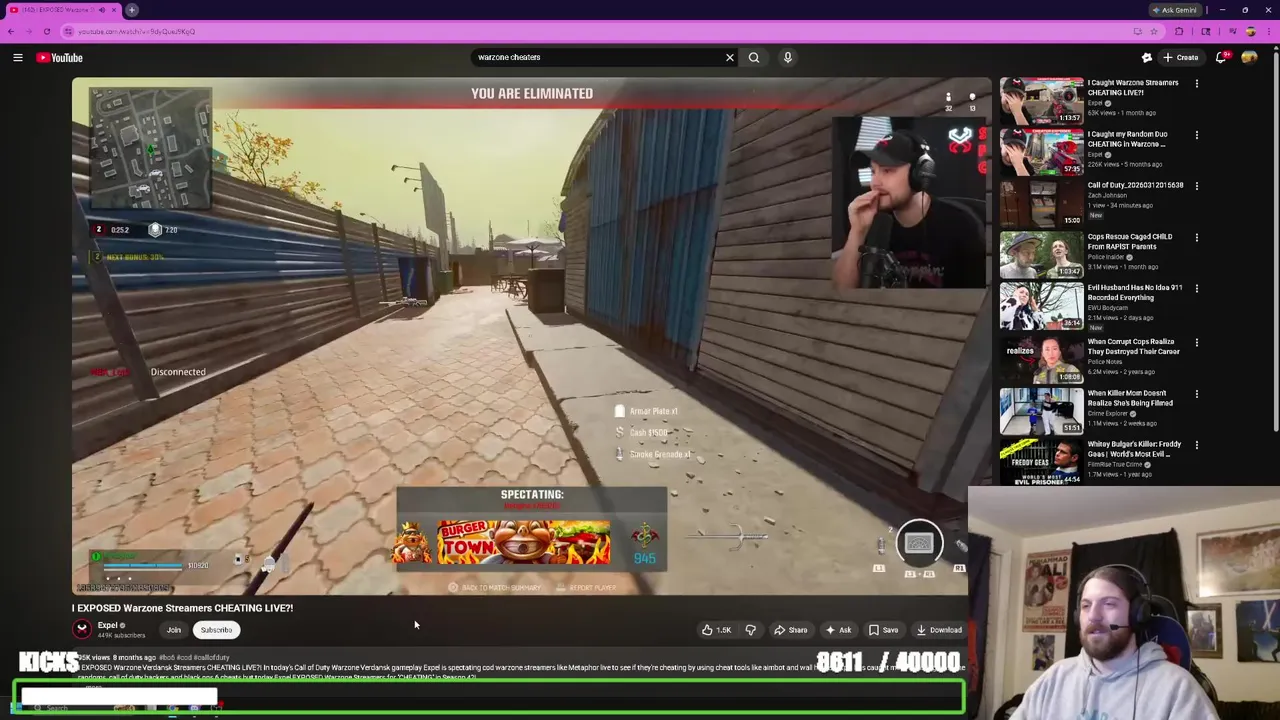The width and height of the screenshot is (1280, 720).
Task: Open options menu for 'Evil Husband' video
Action: tap(1196, 289)
